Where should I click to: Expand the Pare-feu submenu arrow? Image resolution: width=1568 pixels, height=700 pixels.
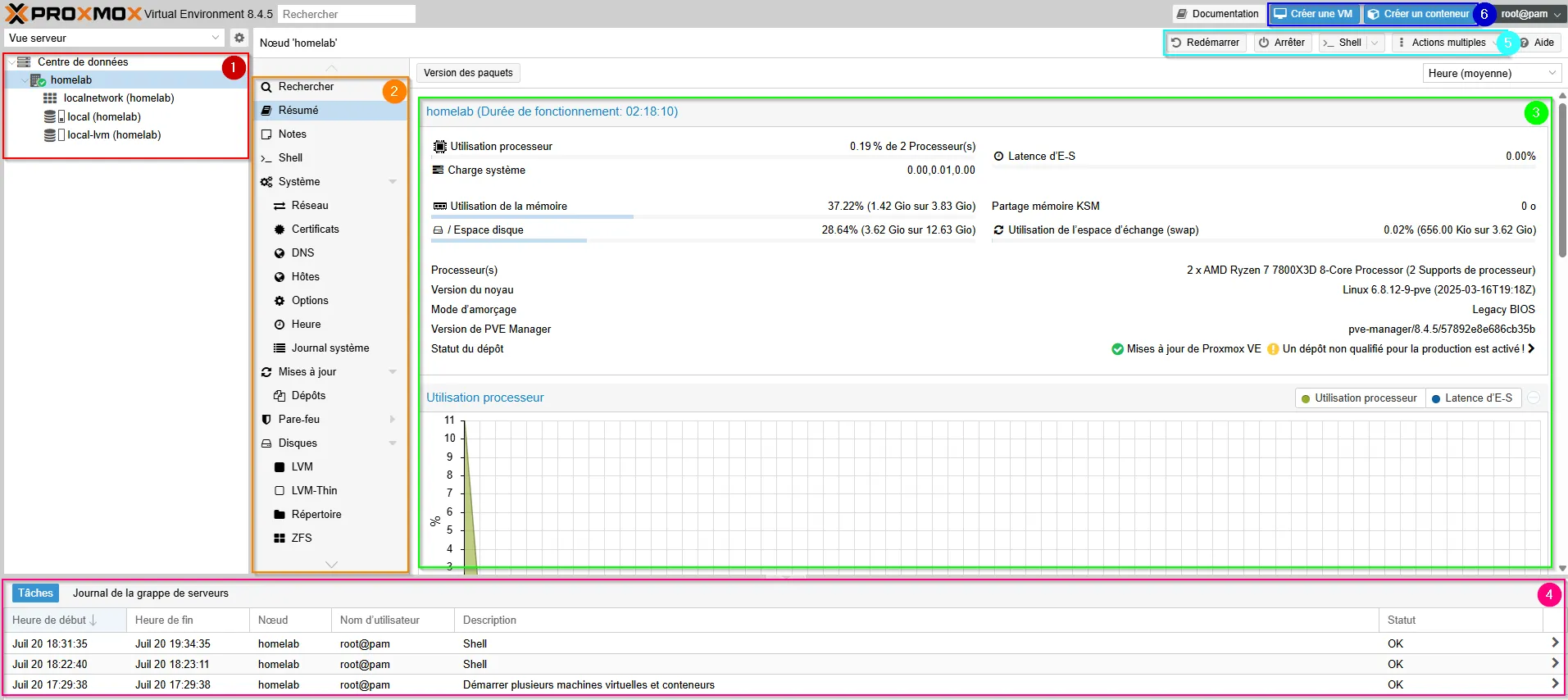click(393, 420)
